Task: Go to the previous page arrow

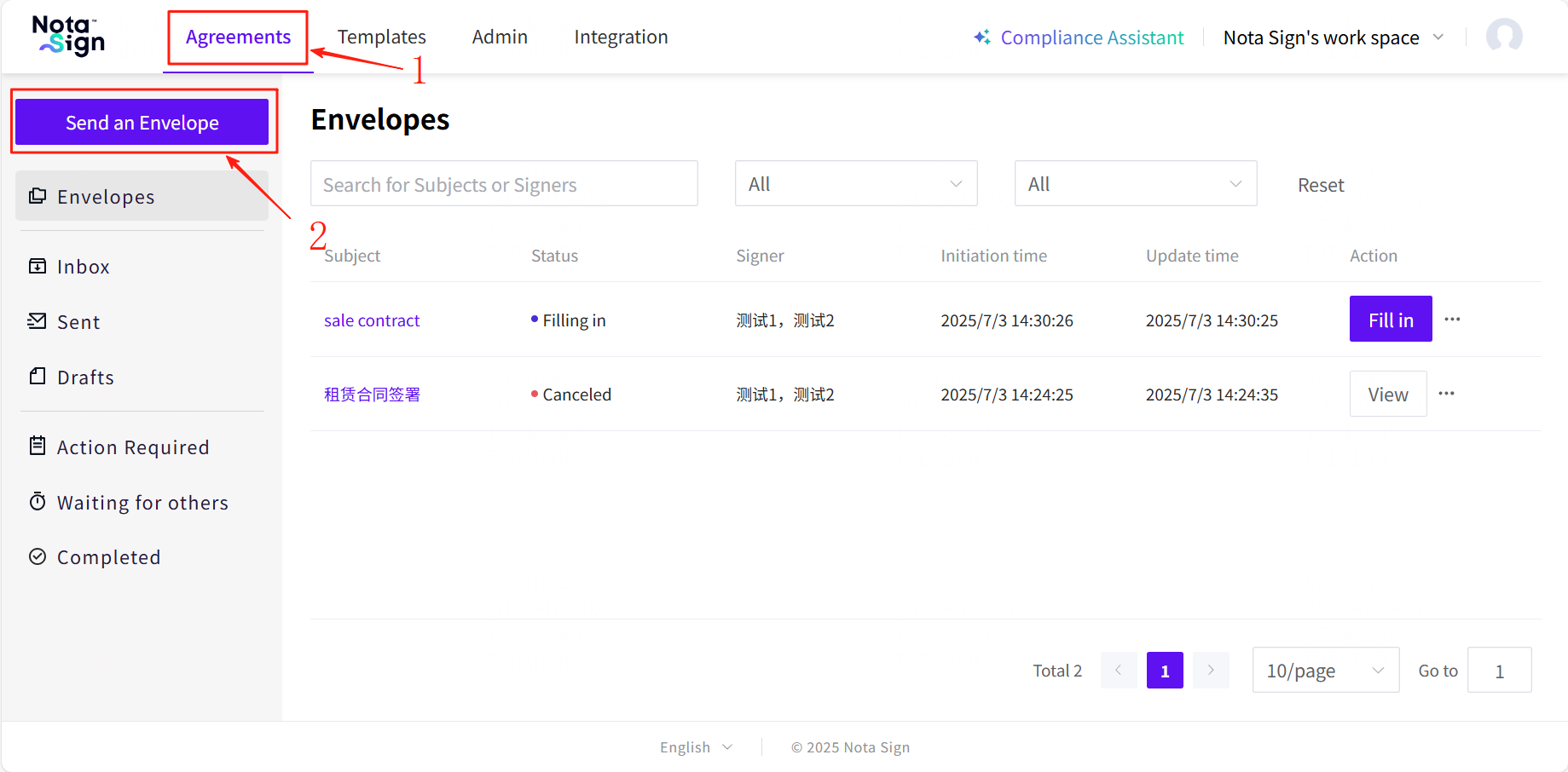Action: pos(1118,671)
